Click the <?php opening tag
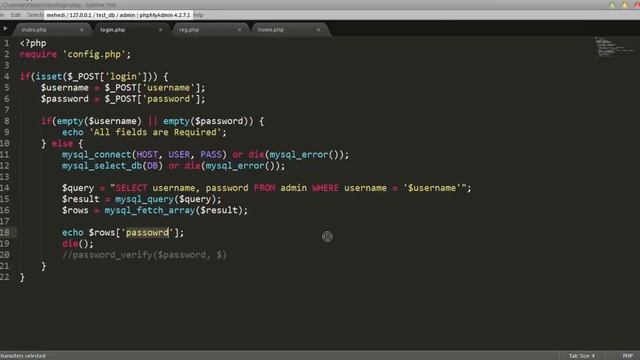Viewport: 640px width, 360px height. [x=33, y=43]
